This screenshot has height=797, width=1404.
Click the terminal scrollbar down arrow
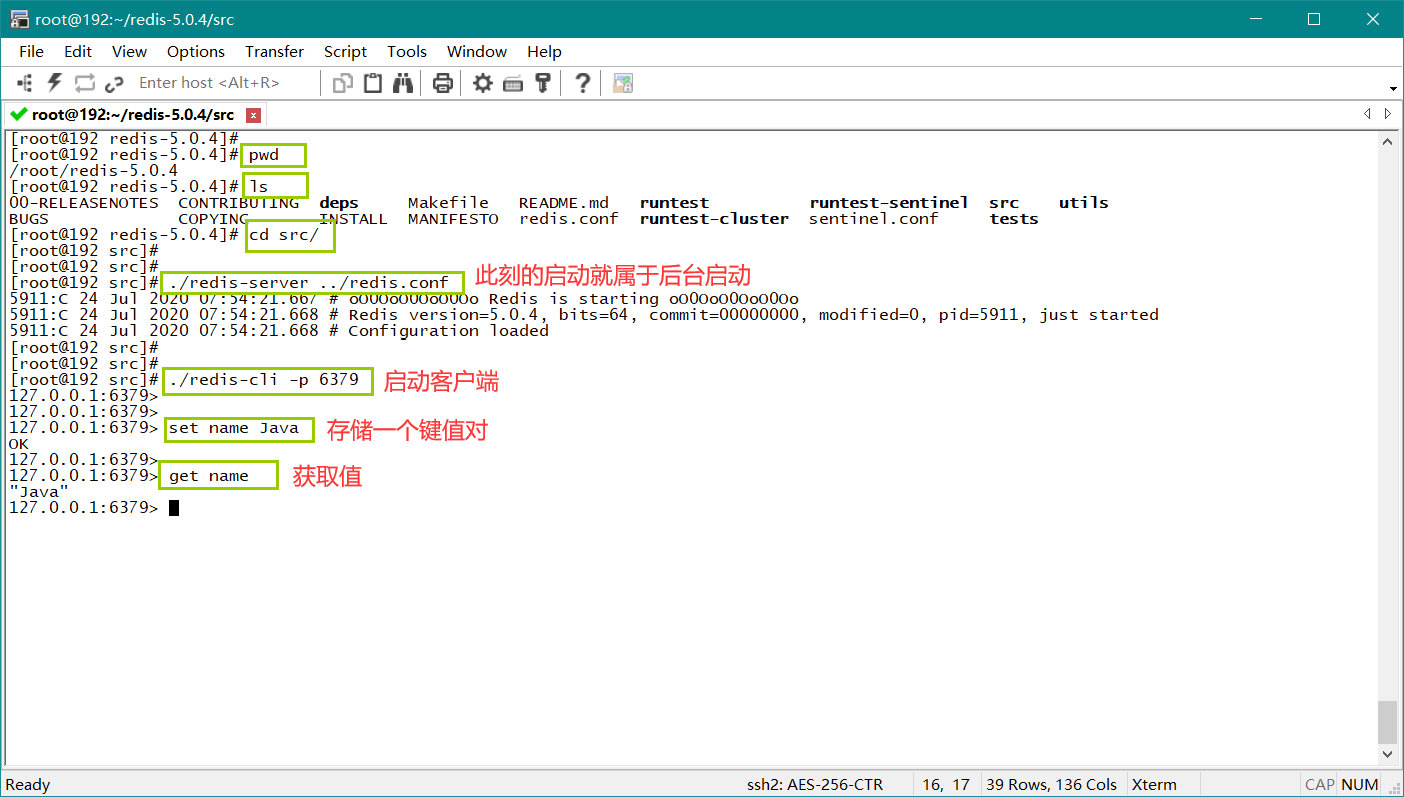pos(1387,754)
